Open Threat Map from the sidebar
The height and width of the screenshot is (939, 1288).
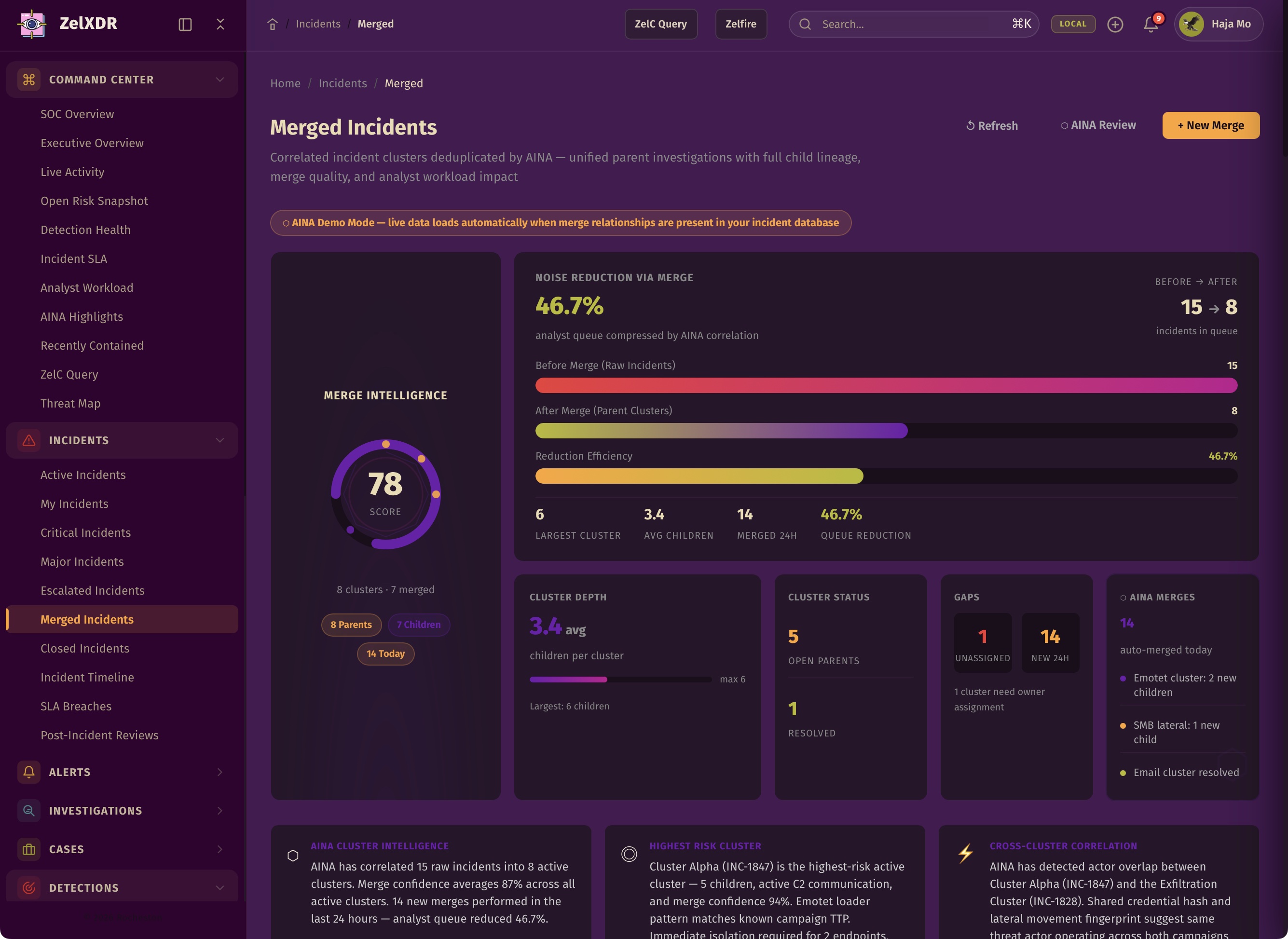[x=70, y=404]
